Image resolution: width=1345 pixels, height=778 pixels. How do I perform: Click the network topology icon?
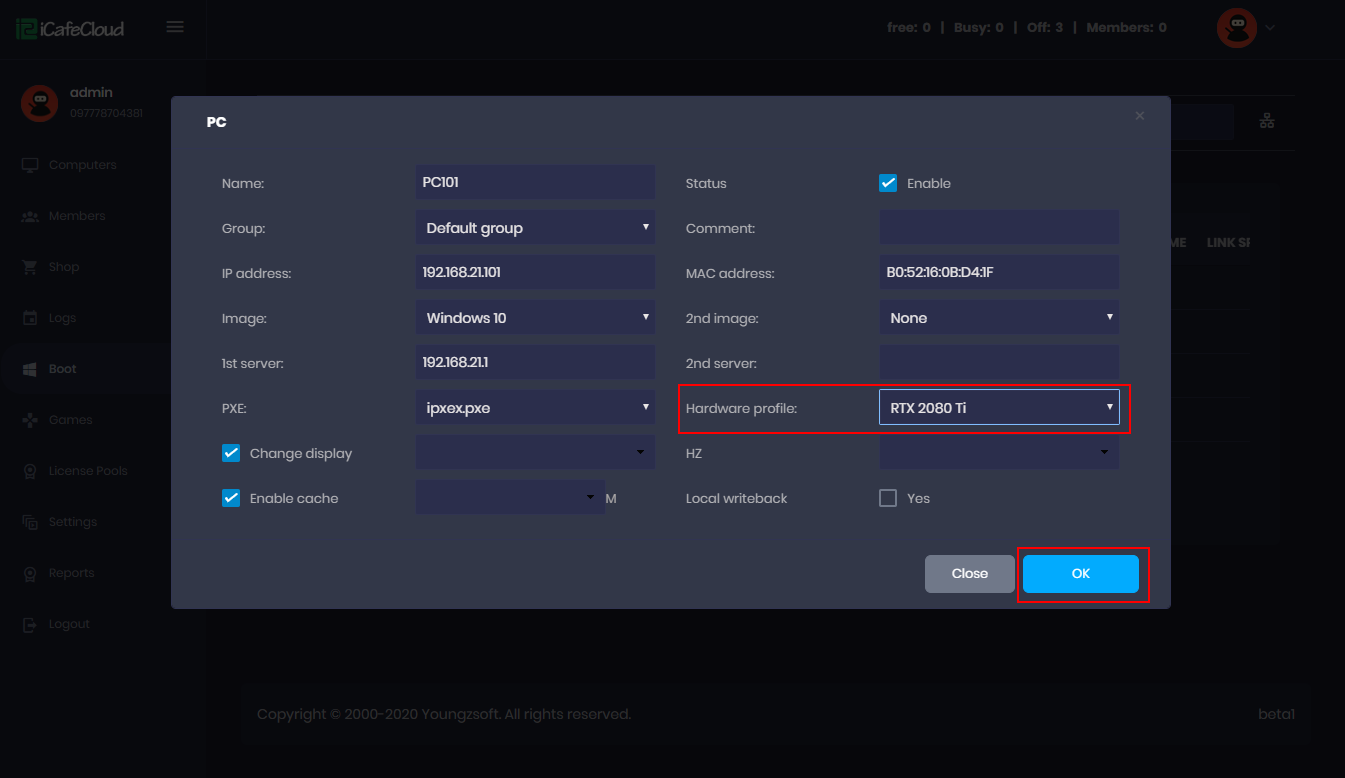coord(1267,121)
